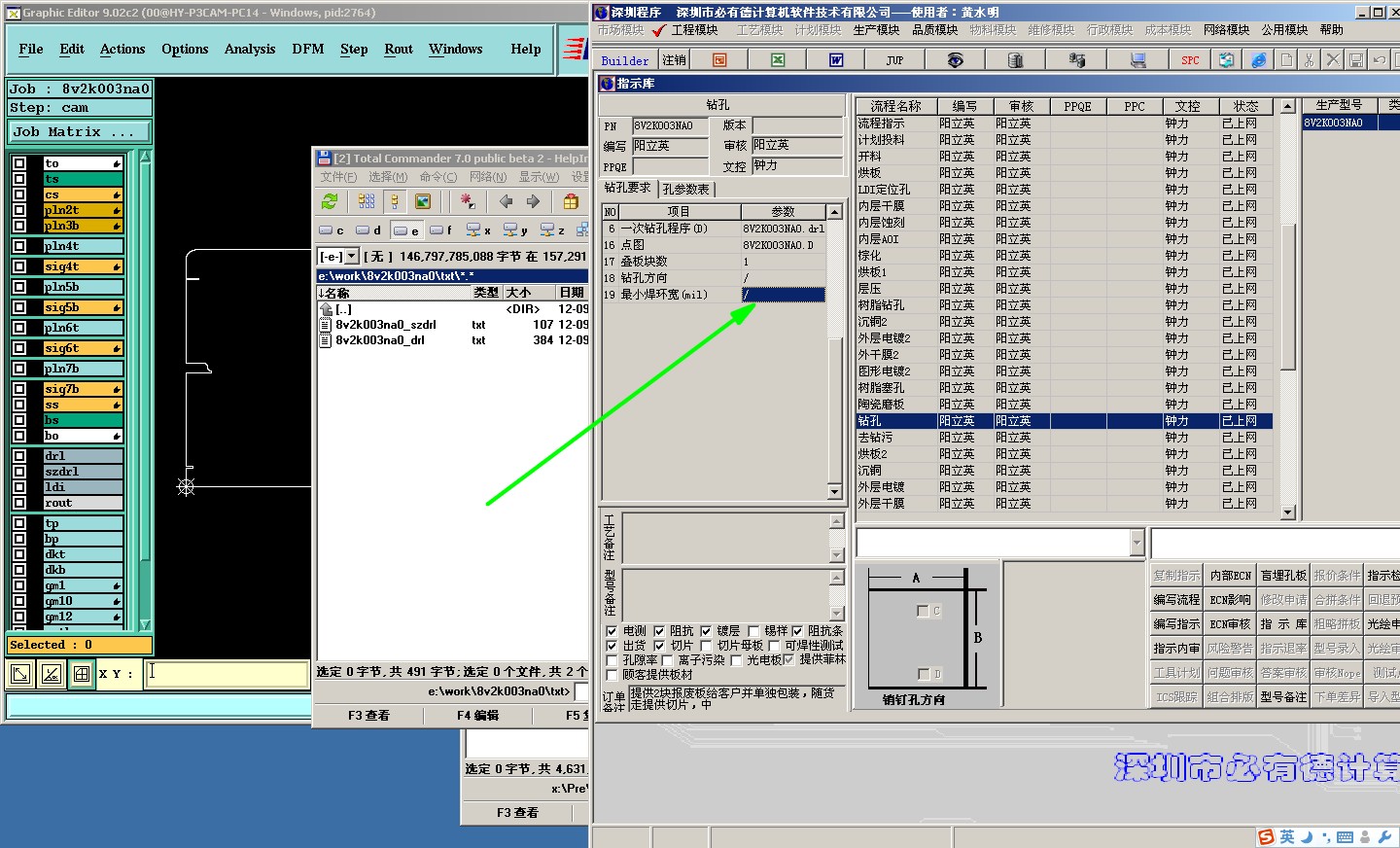Click the X Y coordinate input field
Viewport: 1400px width, 848px height.
click(227, 673)
